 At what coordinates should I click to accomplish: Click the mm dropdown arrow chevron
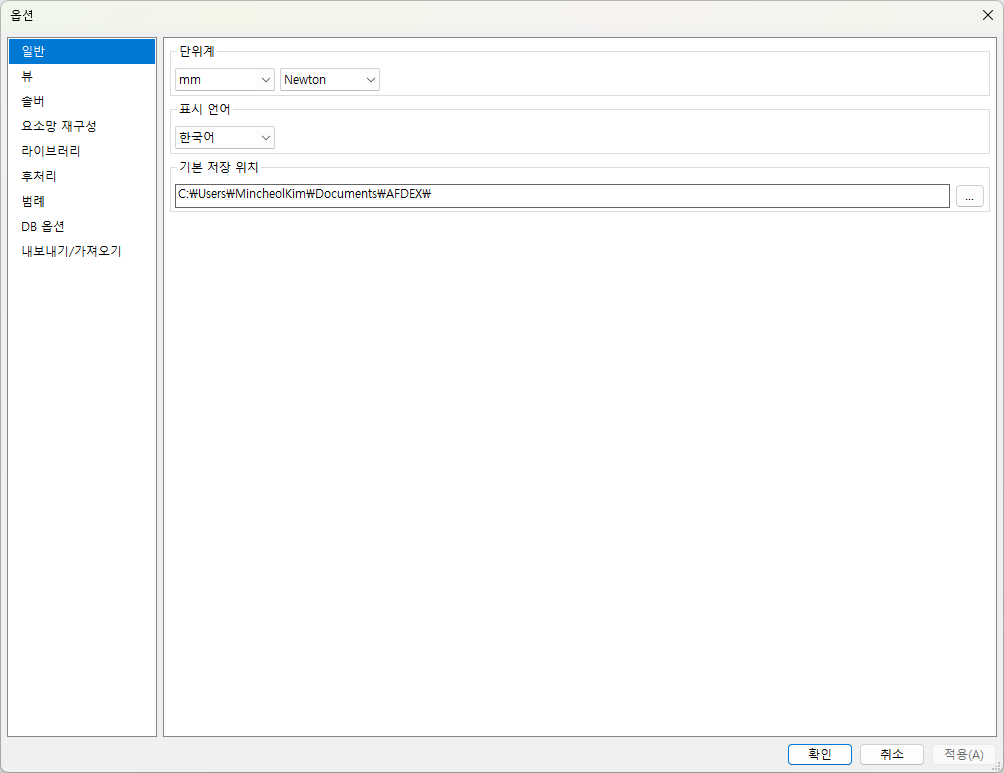click(266, 79)
